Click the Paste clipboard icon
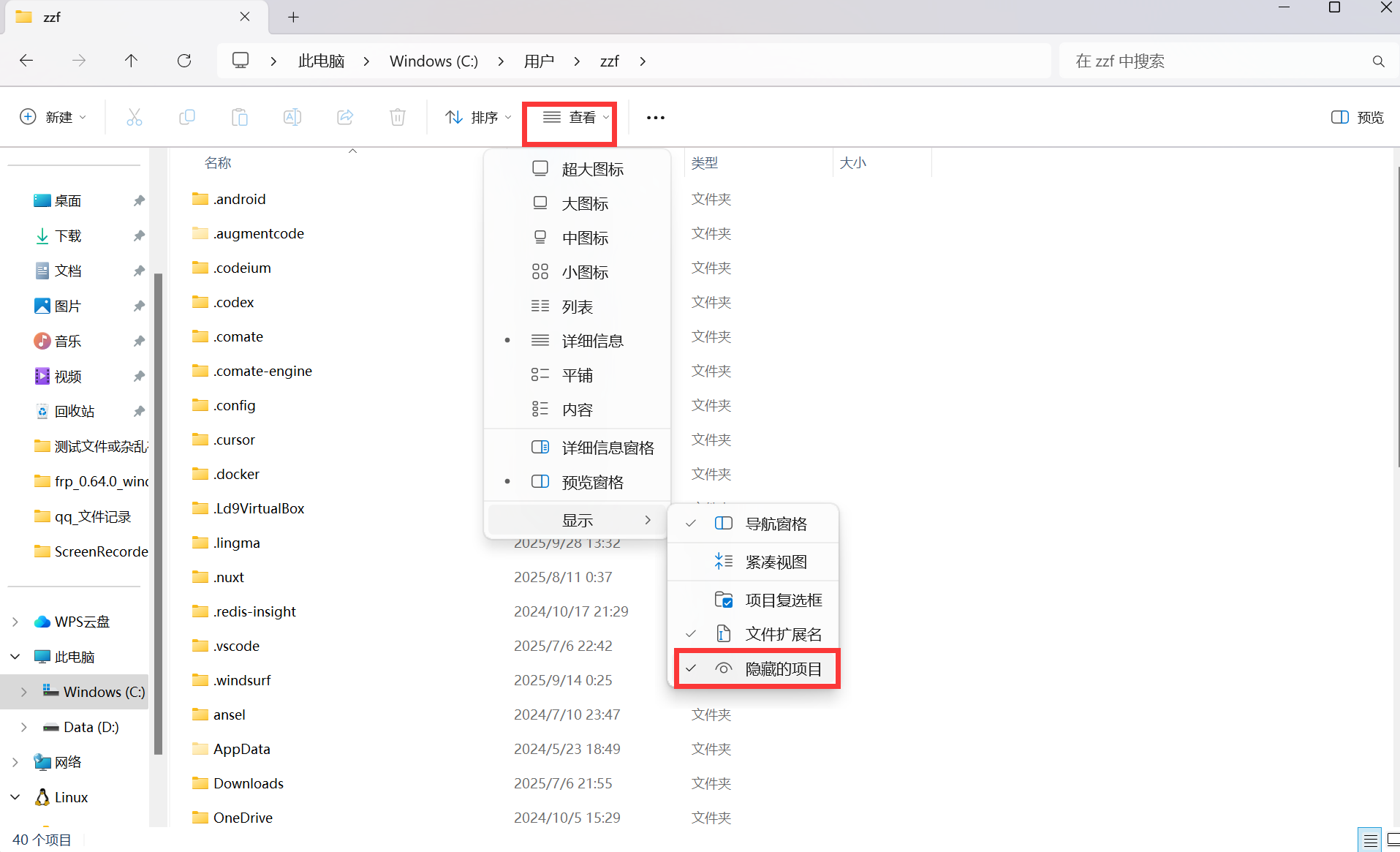Viewport: 1400px width, 852px height. click(240, 117)
